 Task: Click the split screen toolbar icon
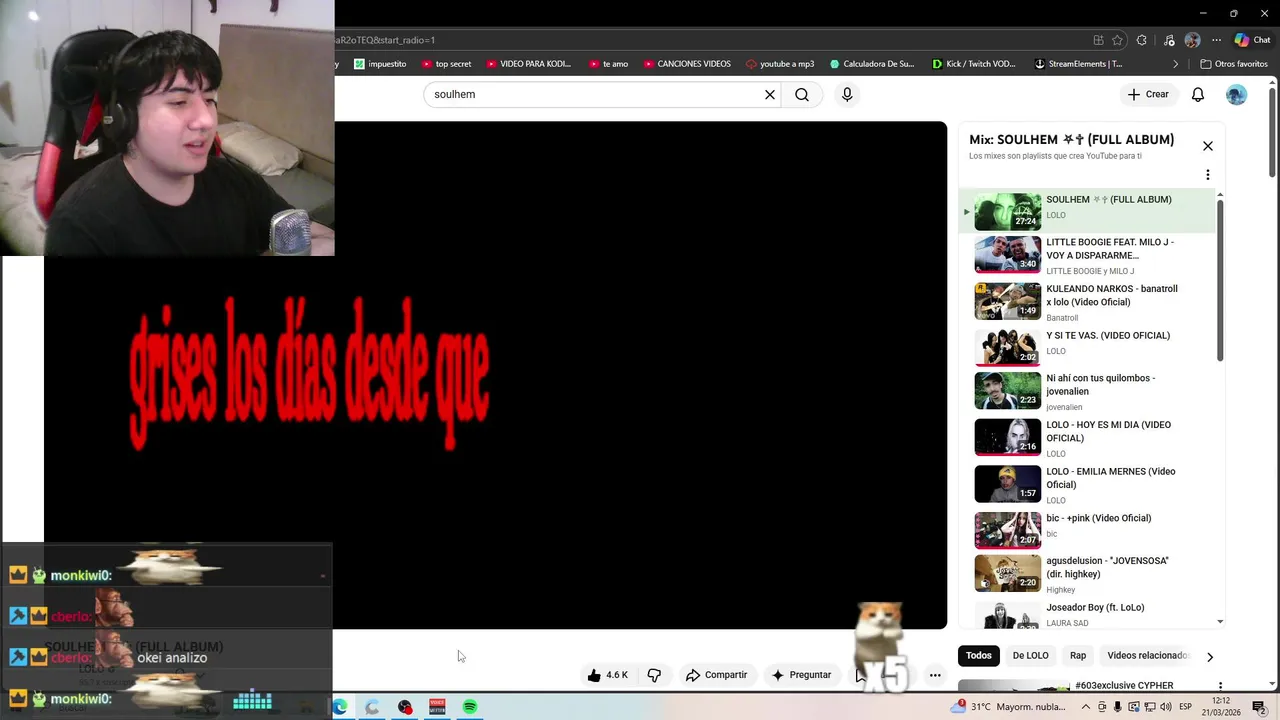coord(1098,40)
